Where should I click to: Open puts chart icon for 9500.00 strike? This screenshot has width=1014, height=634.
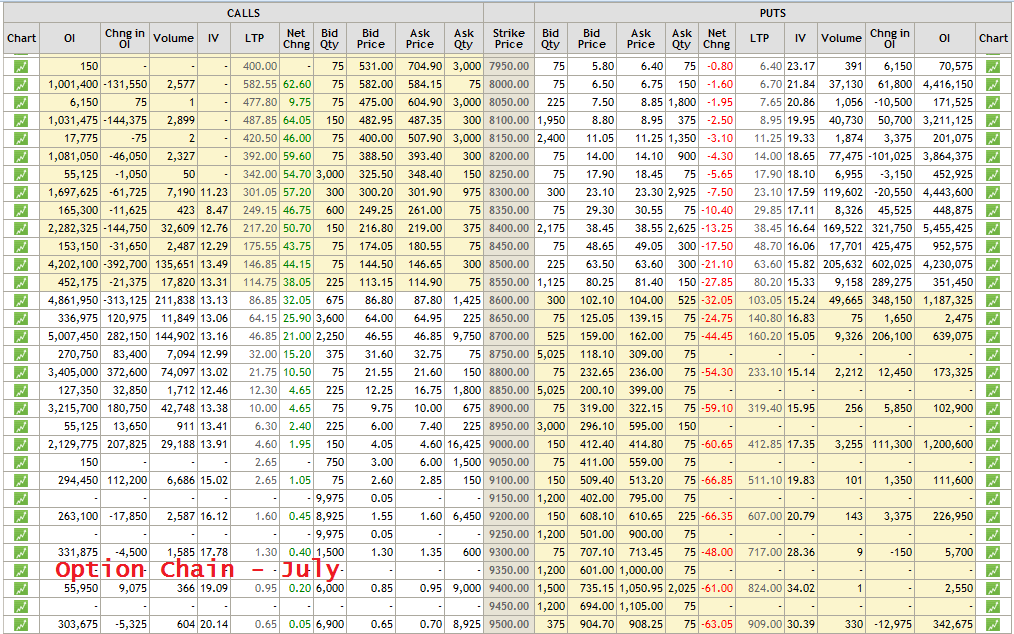coord(993,624)
